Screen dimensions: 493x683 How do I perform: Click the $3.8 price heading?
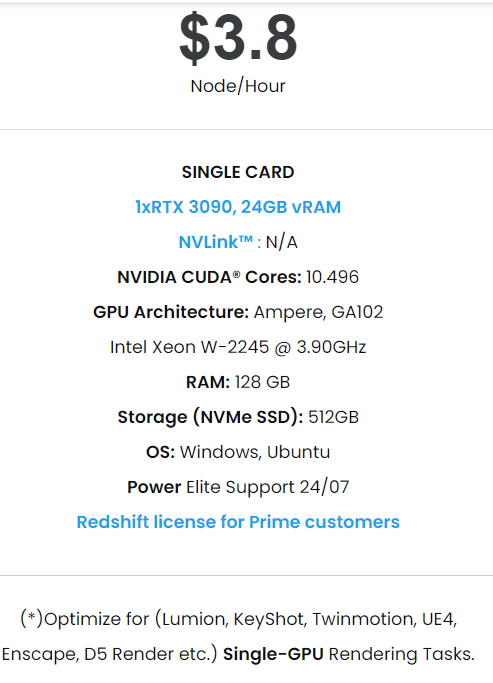coord(238,37)
